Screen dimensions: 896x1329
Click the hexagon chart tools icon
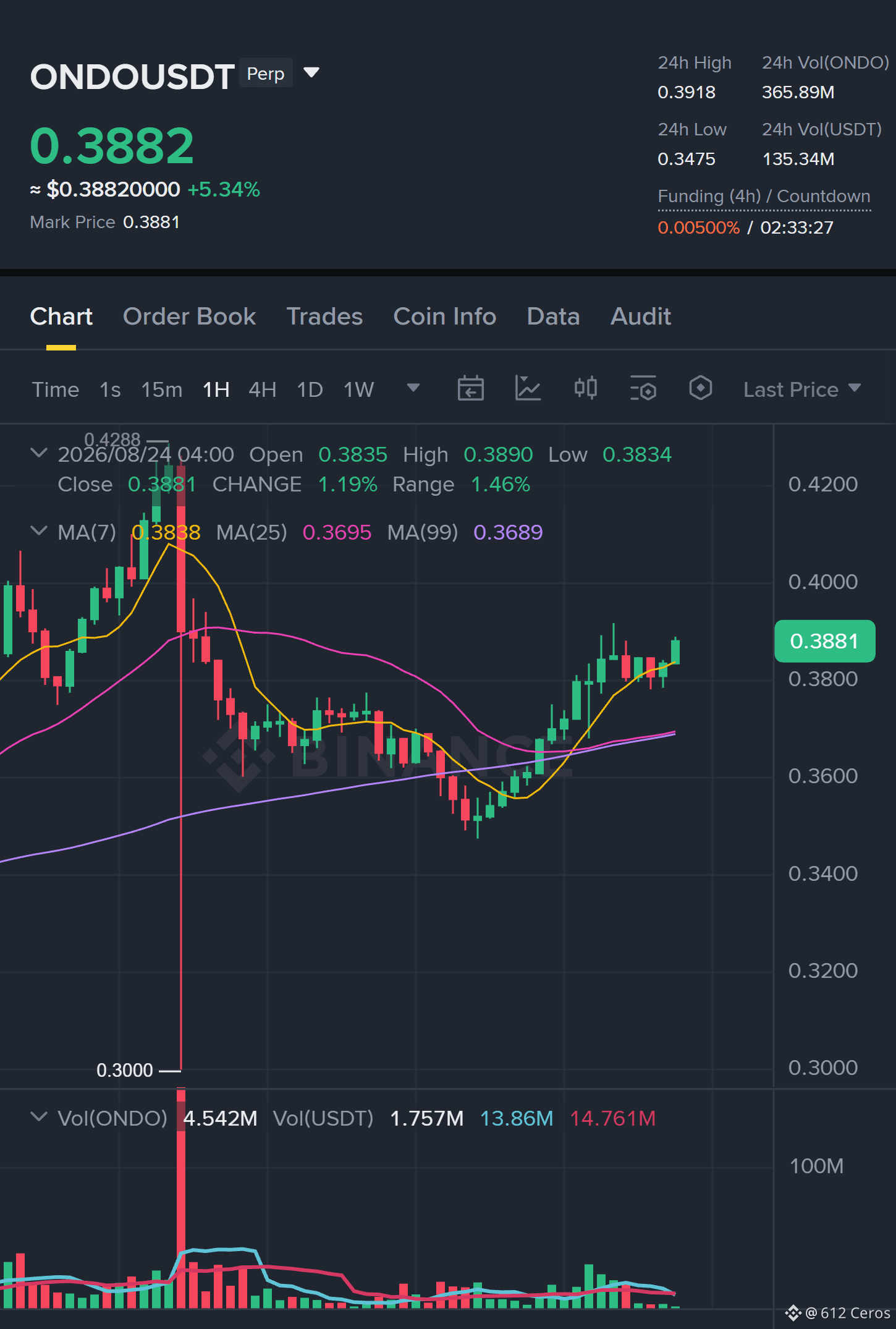[x=700, y=389]
